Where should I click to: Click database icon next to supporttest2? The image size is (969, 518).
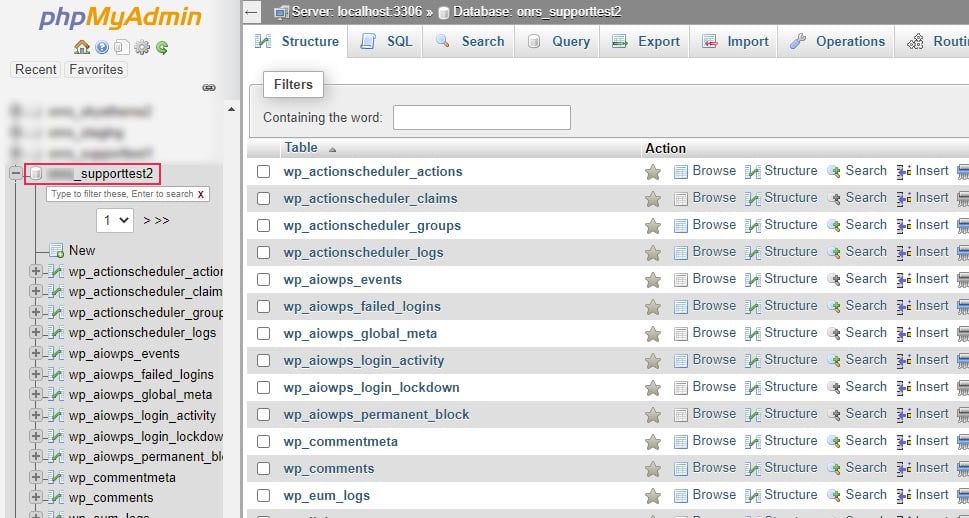[x=36, y=174]
